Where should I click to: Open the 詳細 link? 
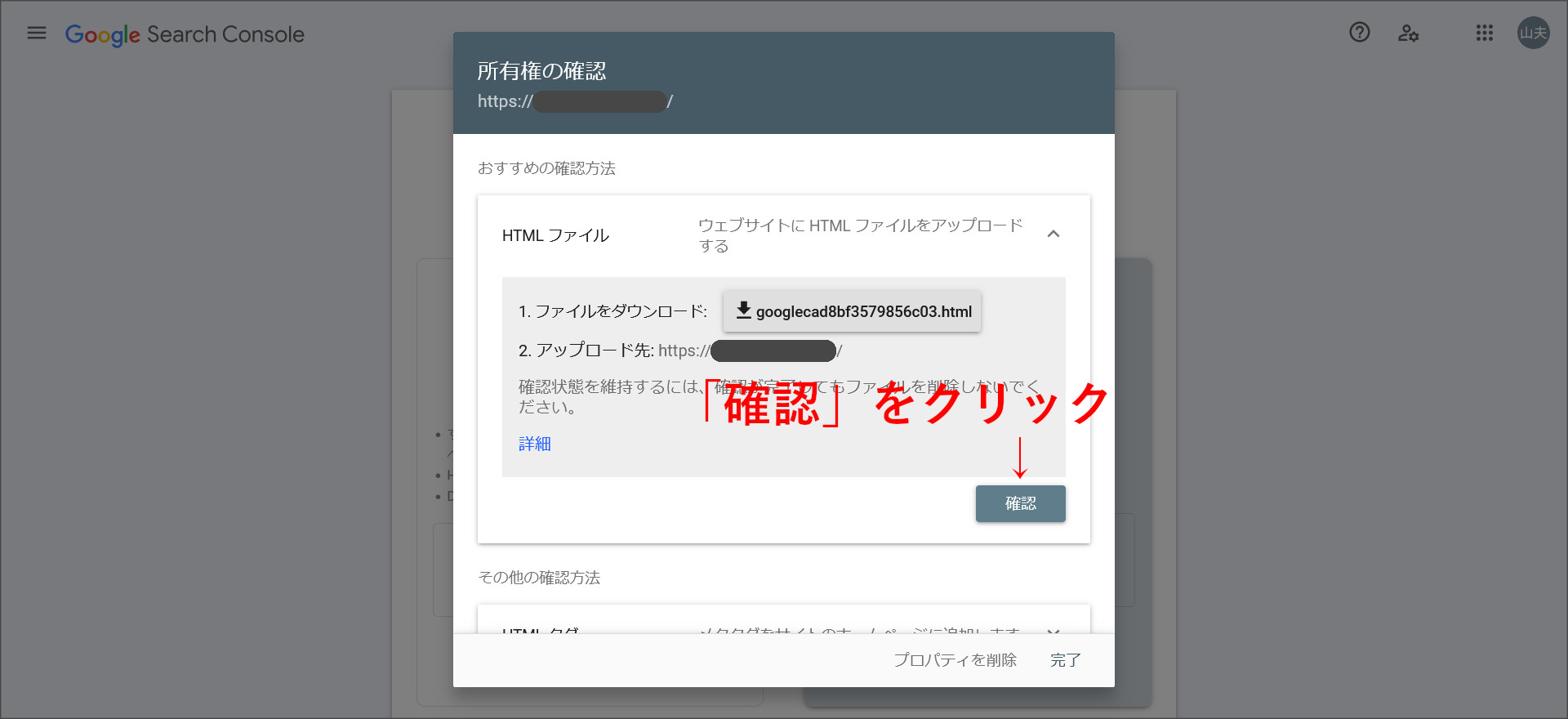[535, 444]
